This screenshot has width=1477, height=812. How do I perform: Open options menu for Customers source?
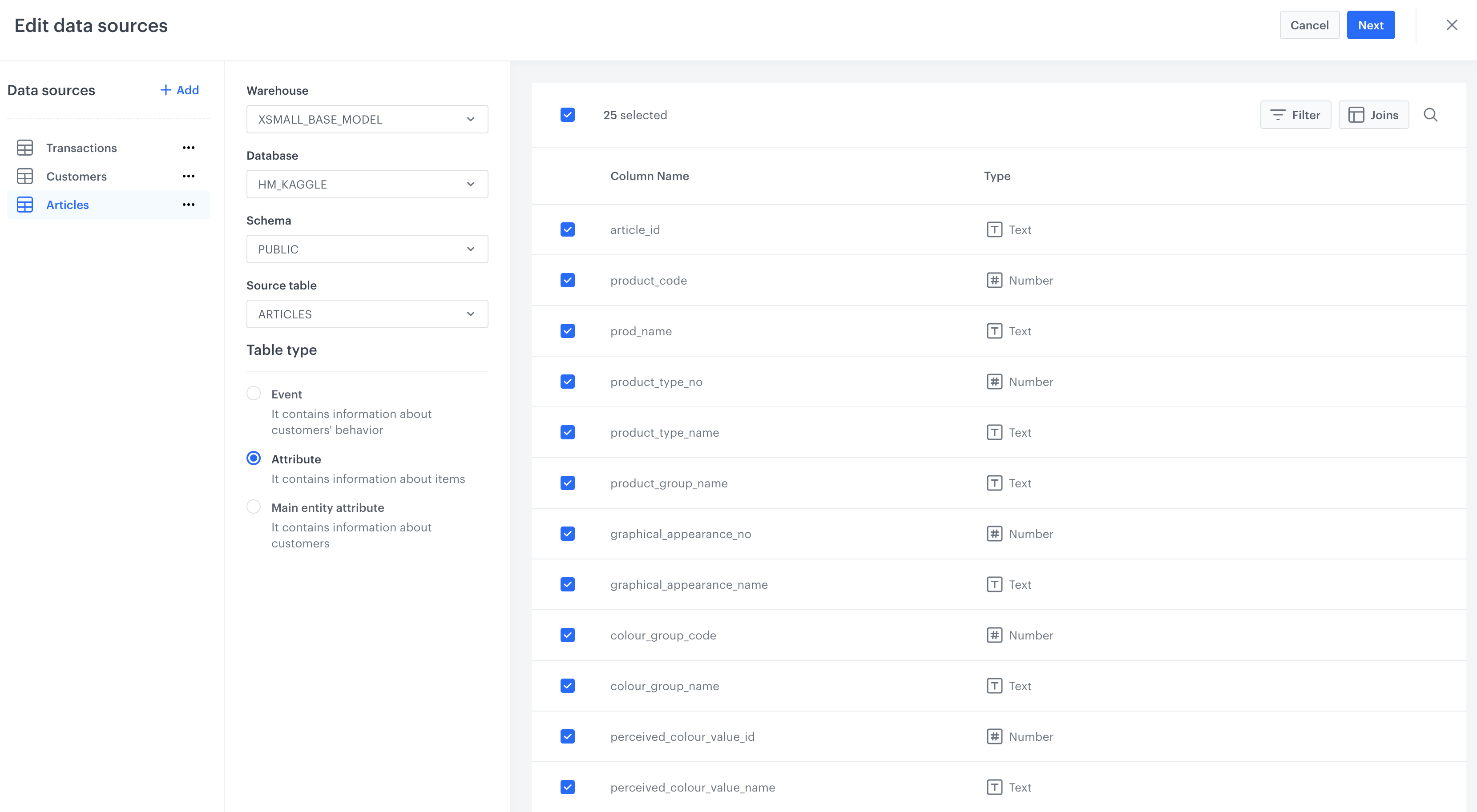coord(189,177)
